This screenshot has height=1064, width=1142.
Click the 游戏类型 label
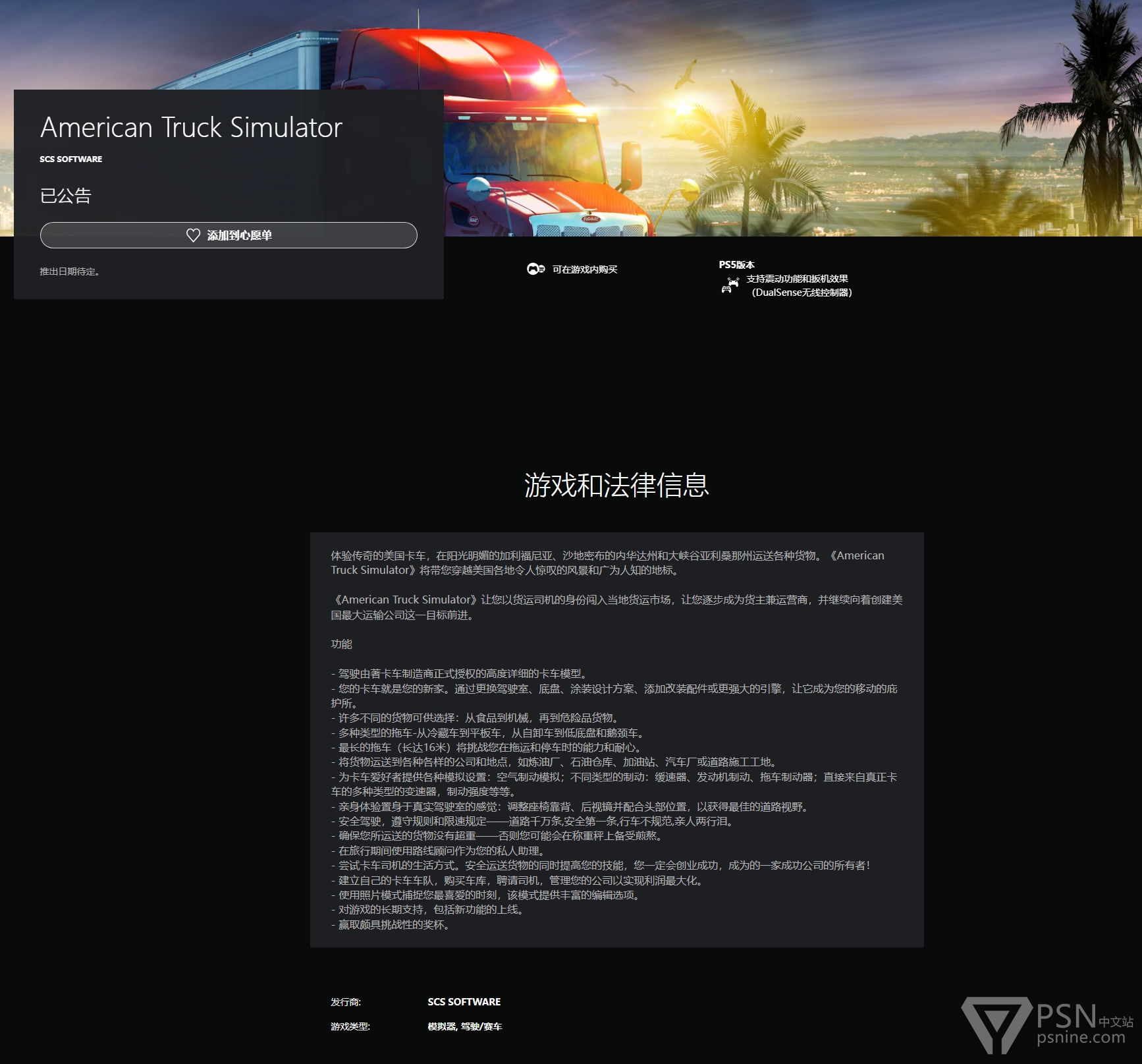(350, 1026)
